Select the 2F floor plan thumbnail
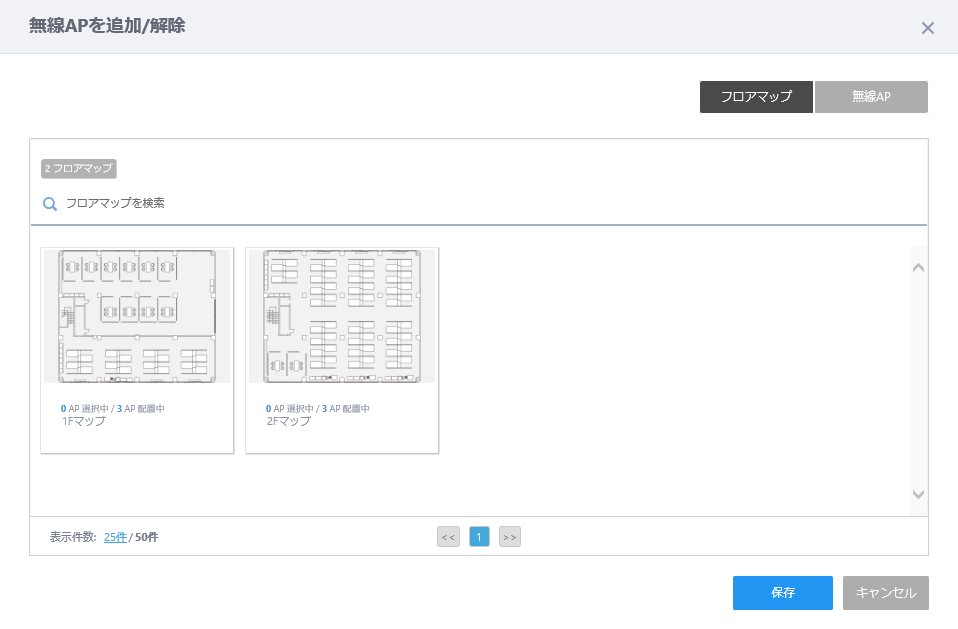The height and width of the screenshot is (629, 958). (342, 316)
